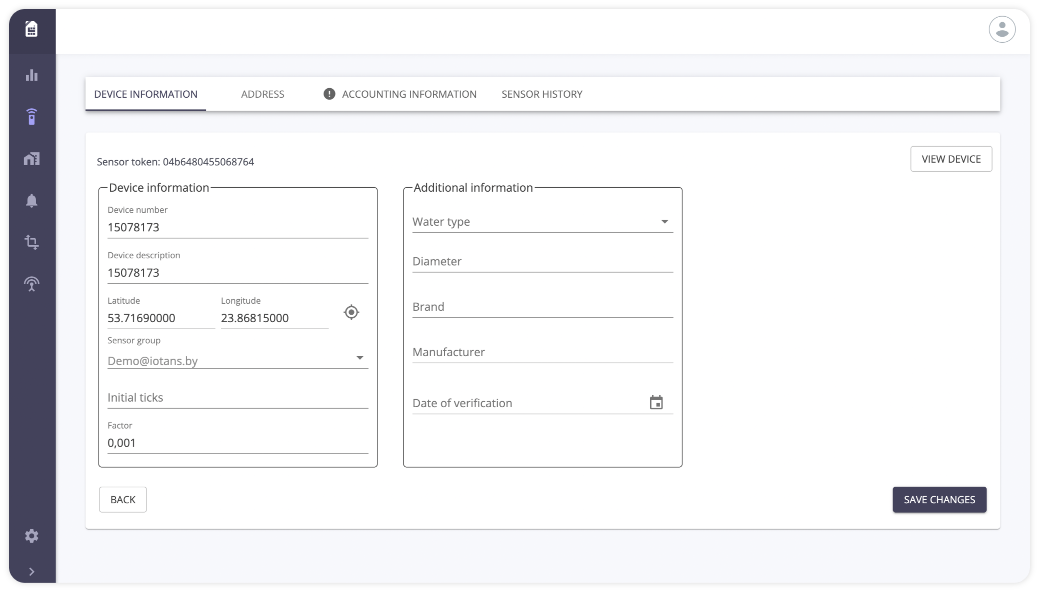Open the antenna gateway sidebar icon
This screenshot has height=592, width=1039.
click(31, 284)
